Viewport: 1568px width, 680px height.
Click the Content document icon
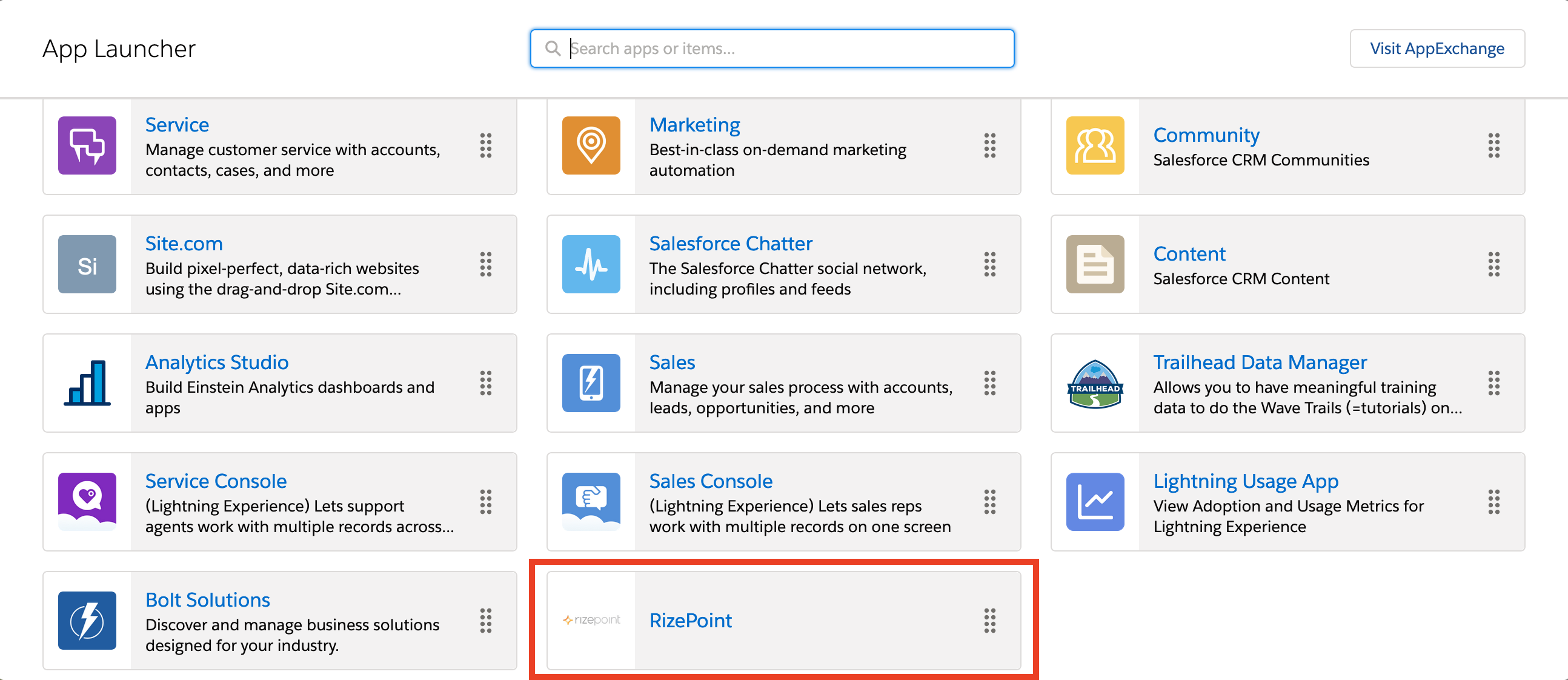tap(1095, 264)
